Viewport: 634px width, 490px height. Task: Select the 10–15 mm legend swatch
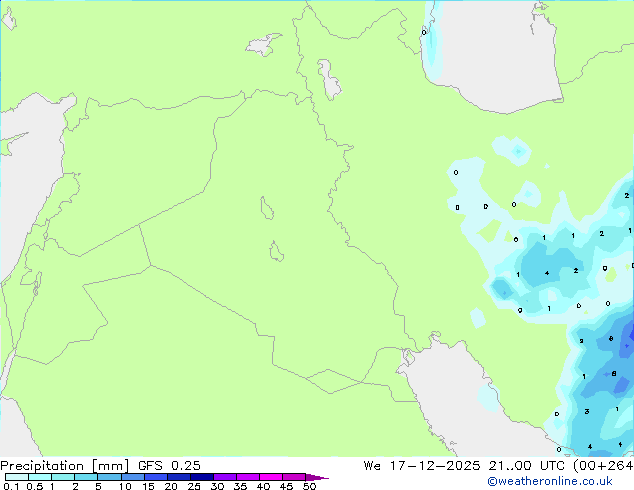tap(132, 477)
